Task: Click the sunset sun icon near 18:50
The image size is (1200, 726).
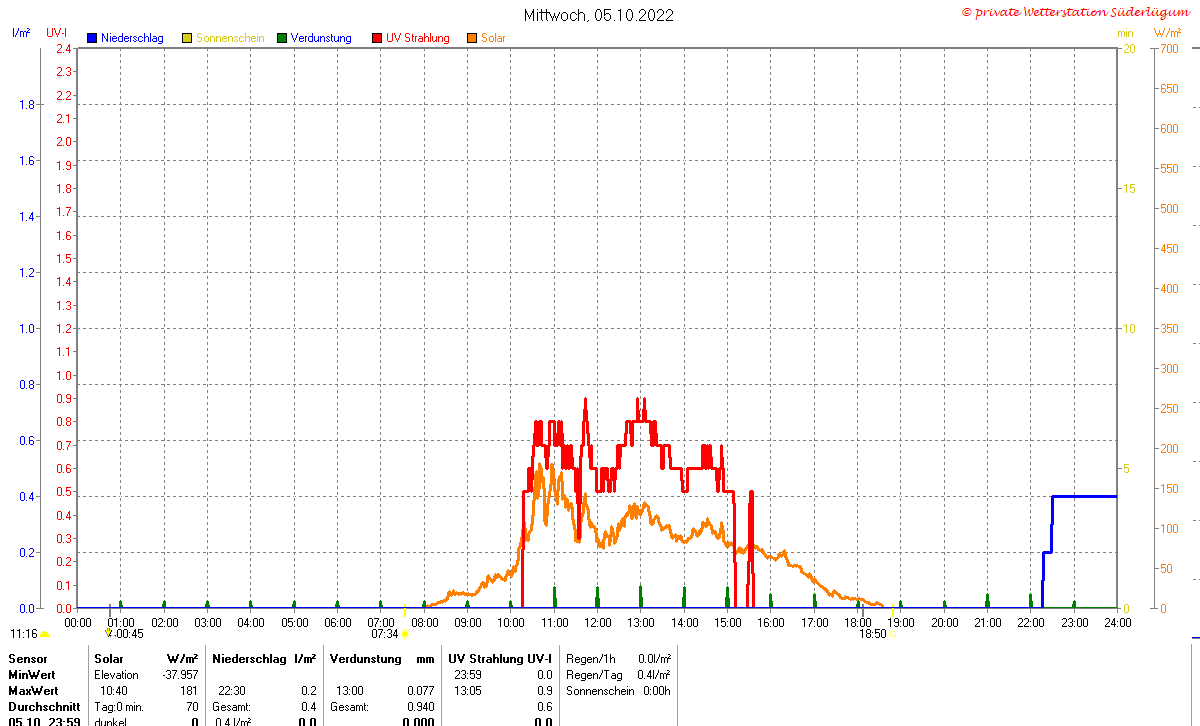Action: [892, 634]
